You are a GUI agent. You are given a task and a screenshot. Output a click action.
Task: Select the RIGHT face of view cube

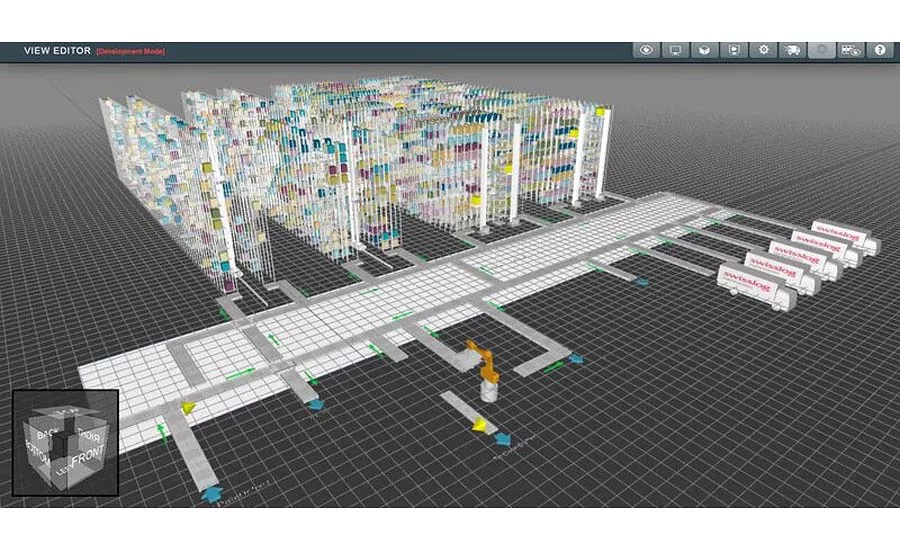(91, 434)
